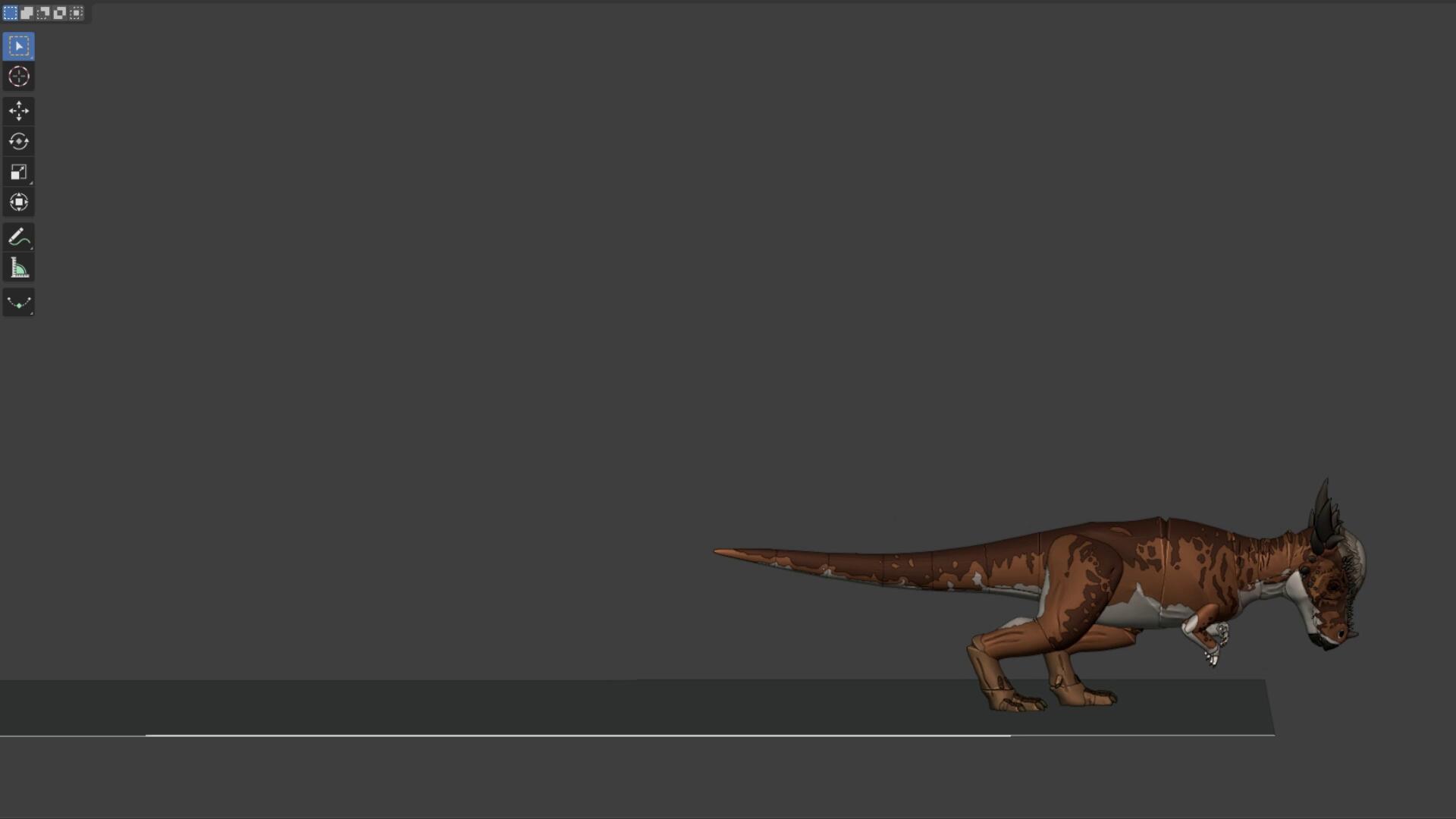Activate the combined Transform tool
The width and height of the screenshot is (1456, 819).
18,202
